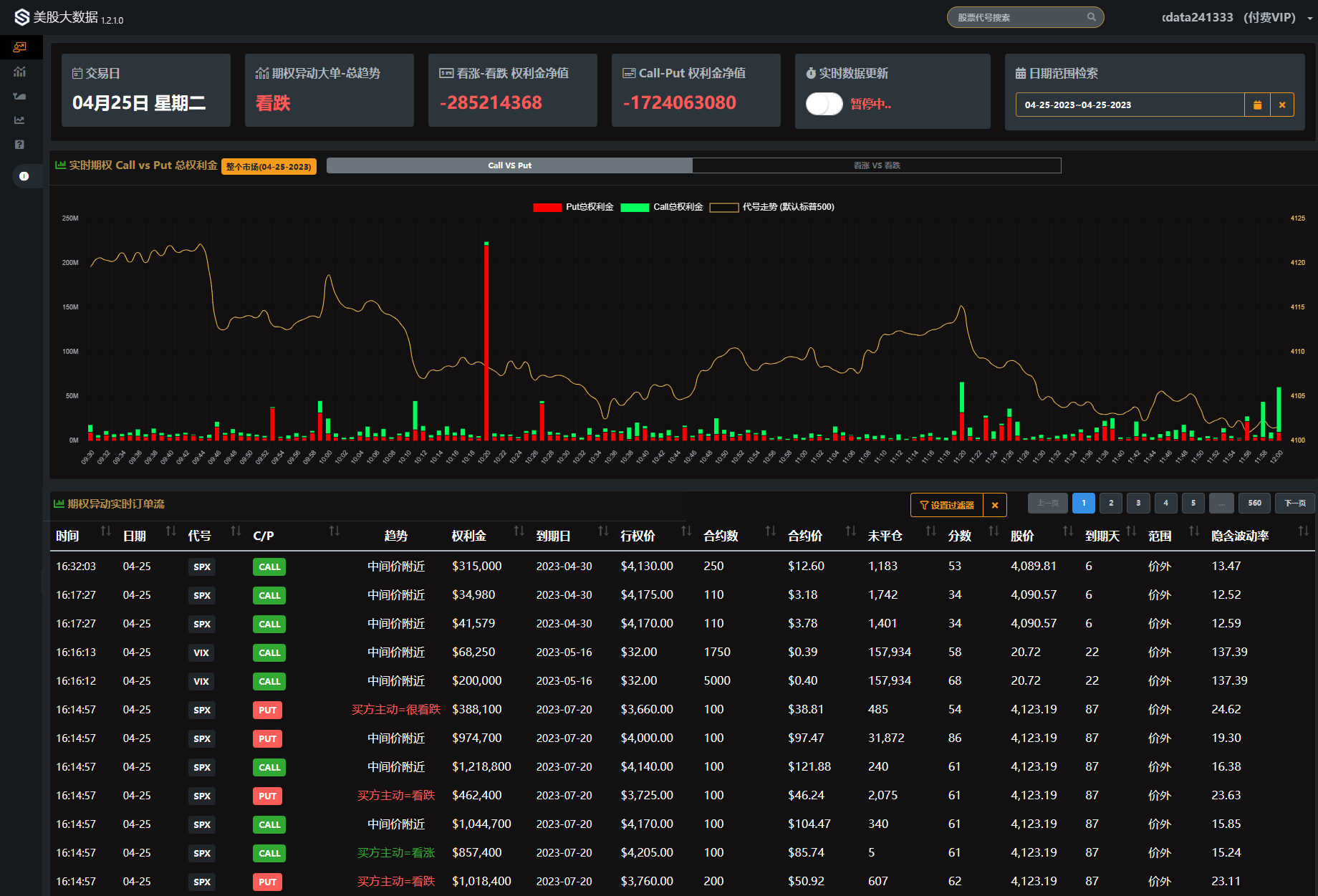
Task: Click the -285214368 net premium value
Action: point(491,103)
